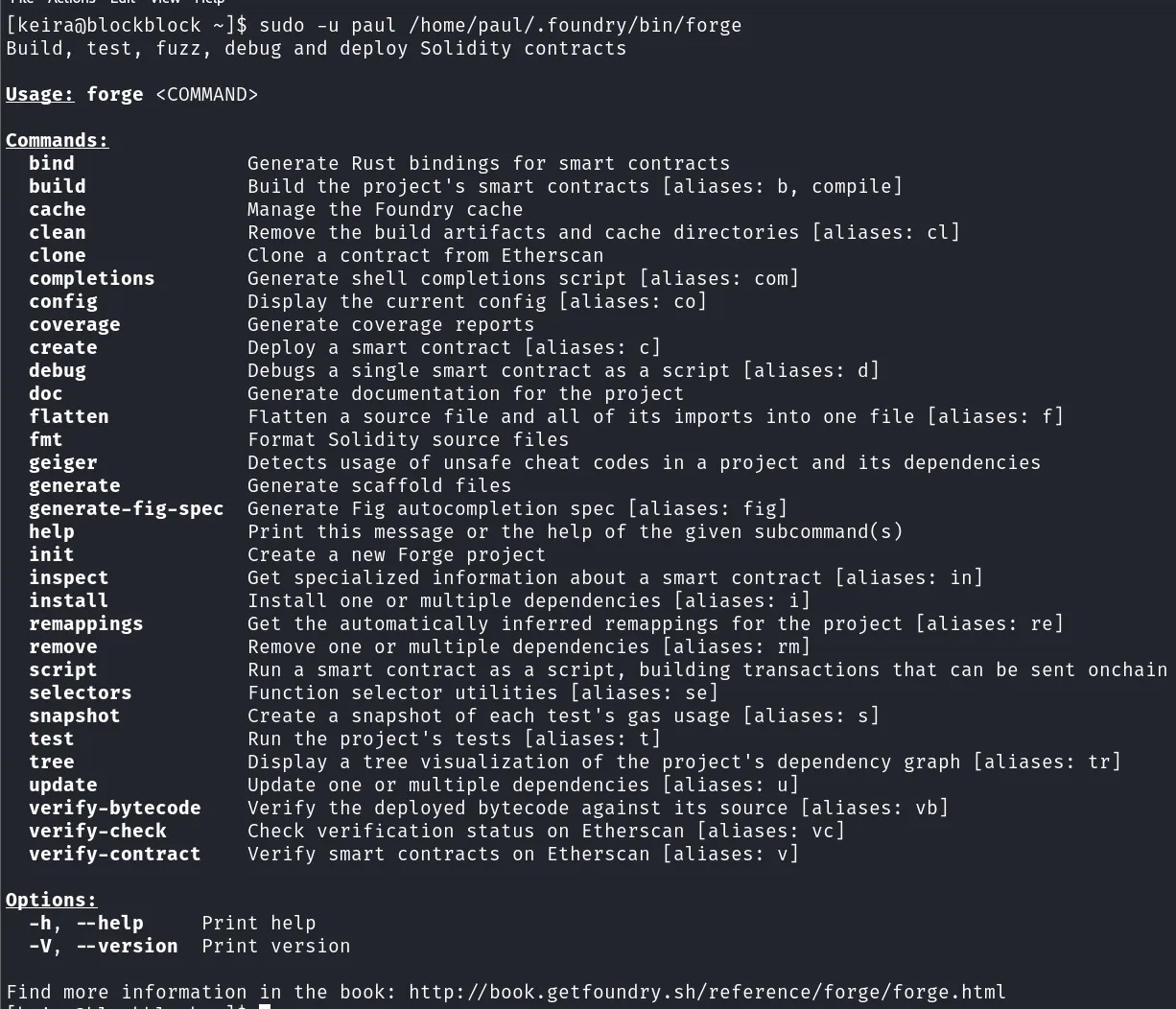Click the 'Clone a contract from Etherscan' description
This screenshot has height=1009, width=1176.
[426, 255]
